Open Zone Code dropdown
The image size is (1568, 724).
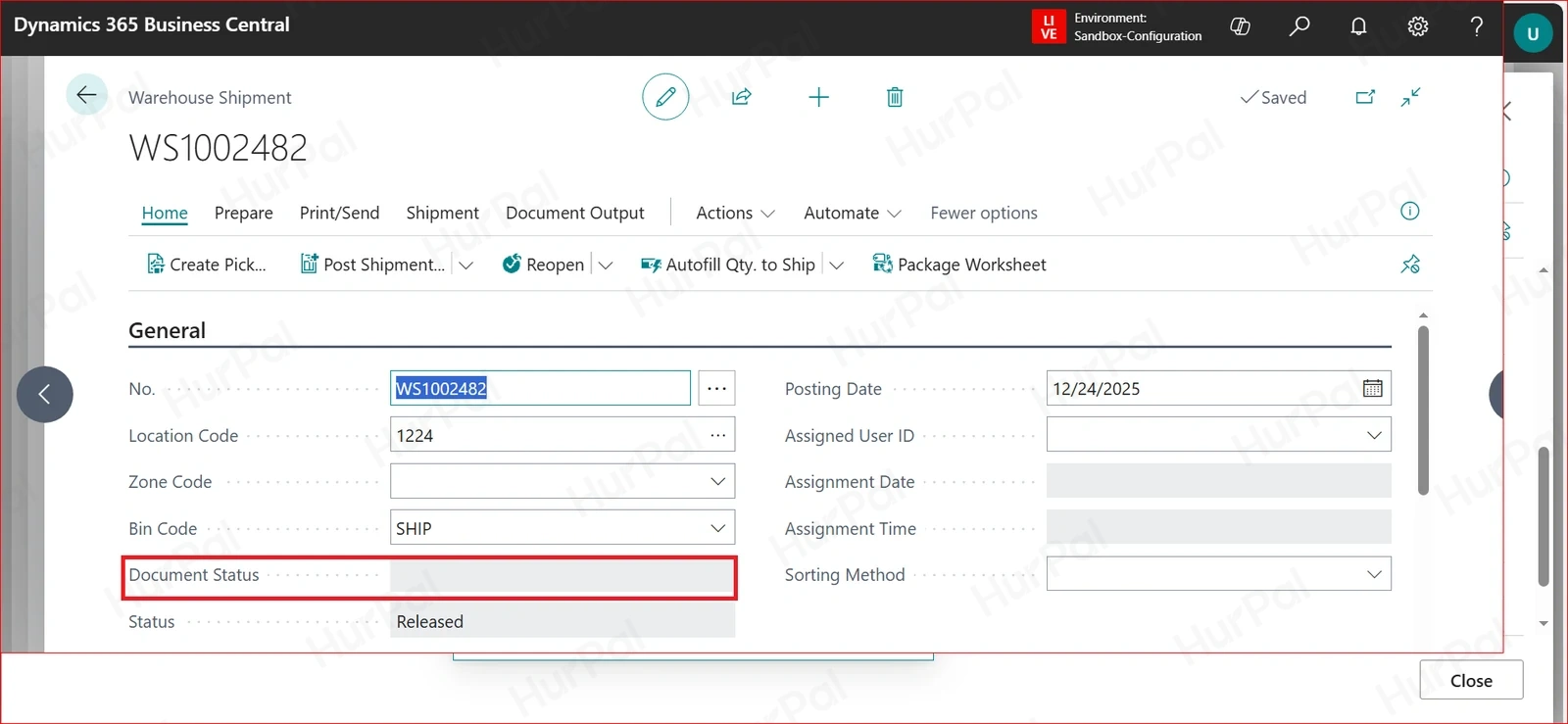click(717, 481)
